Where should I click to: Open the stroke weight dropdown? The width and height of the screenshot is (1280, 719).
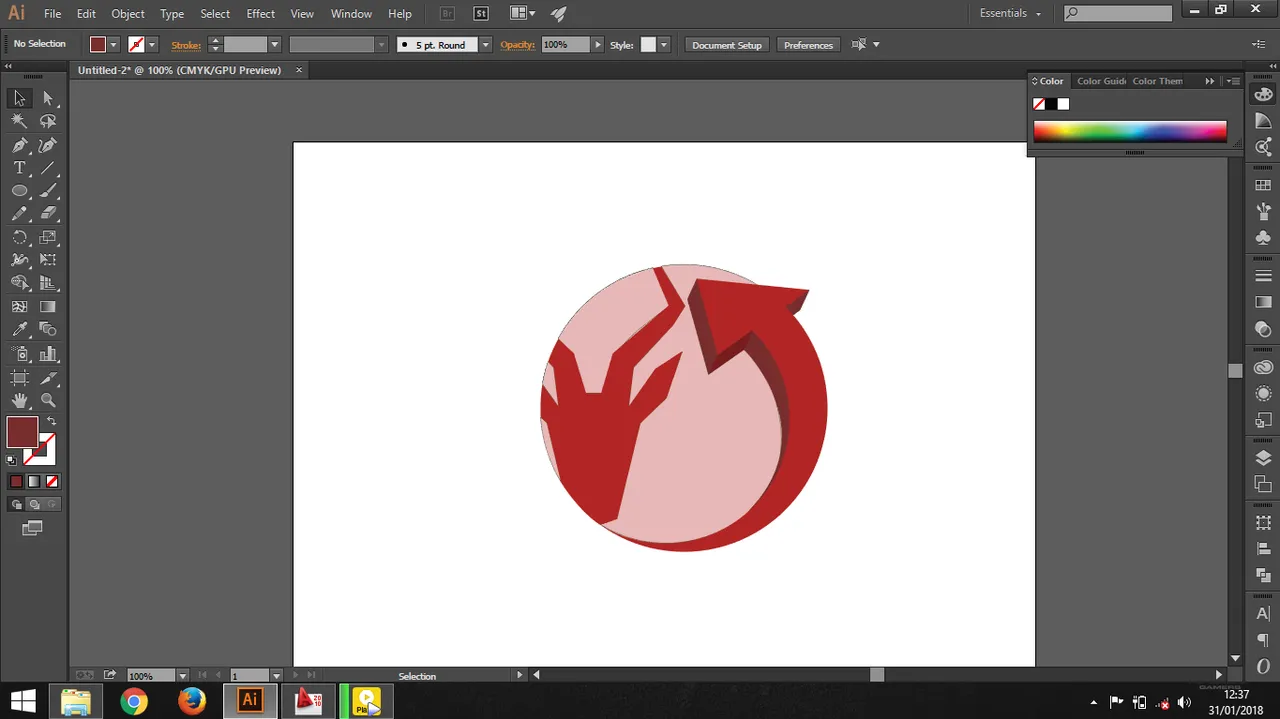(x=274, y=45)
